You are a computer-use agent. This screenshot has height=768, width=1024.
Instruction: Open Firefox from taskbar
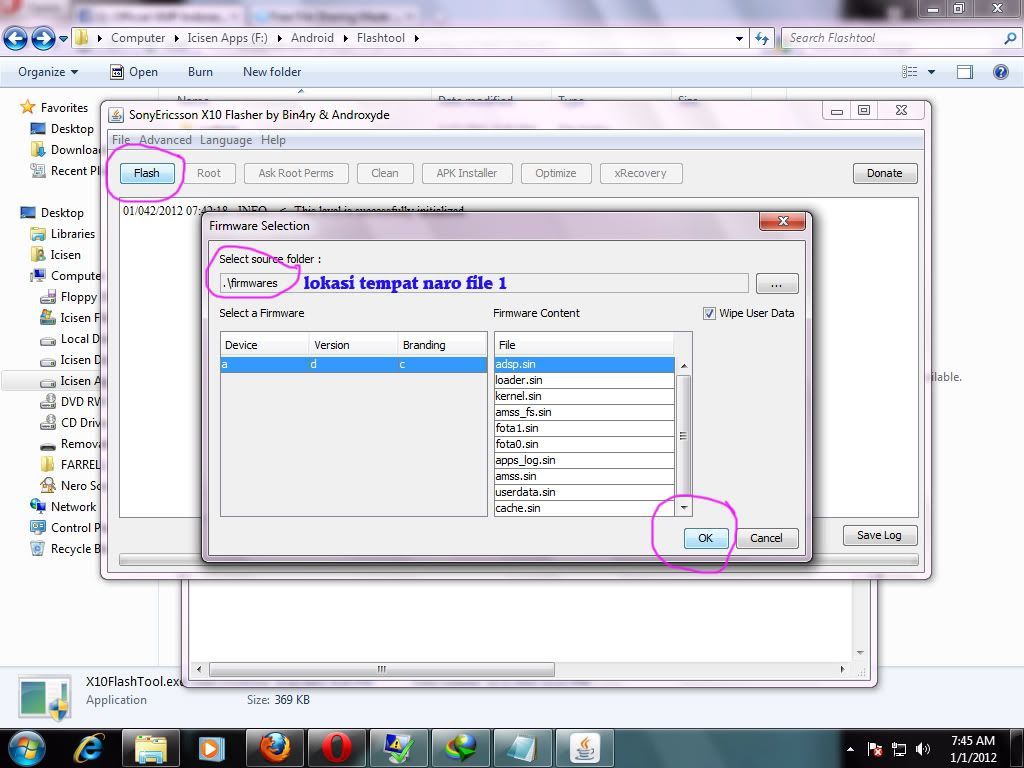275,748
